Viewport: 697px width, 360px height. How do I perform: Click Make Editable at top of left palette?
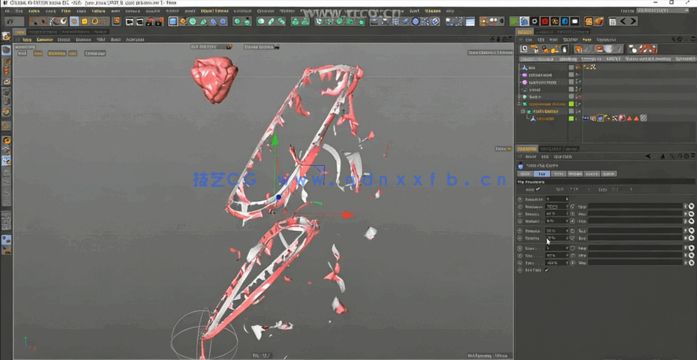tap(6, 36)
